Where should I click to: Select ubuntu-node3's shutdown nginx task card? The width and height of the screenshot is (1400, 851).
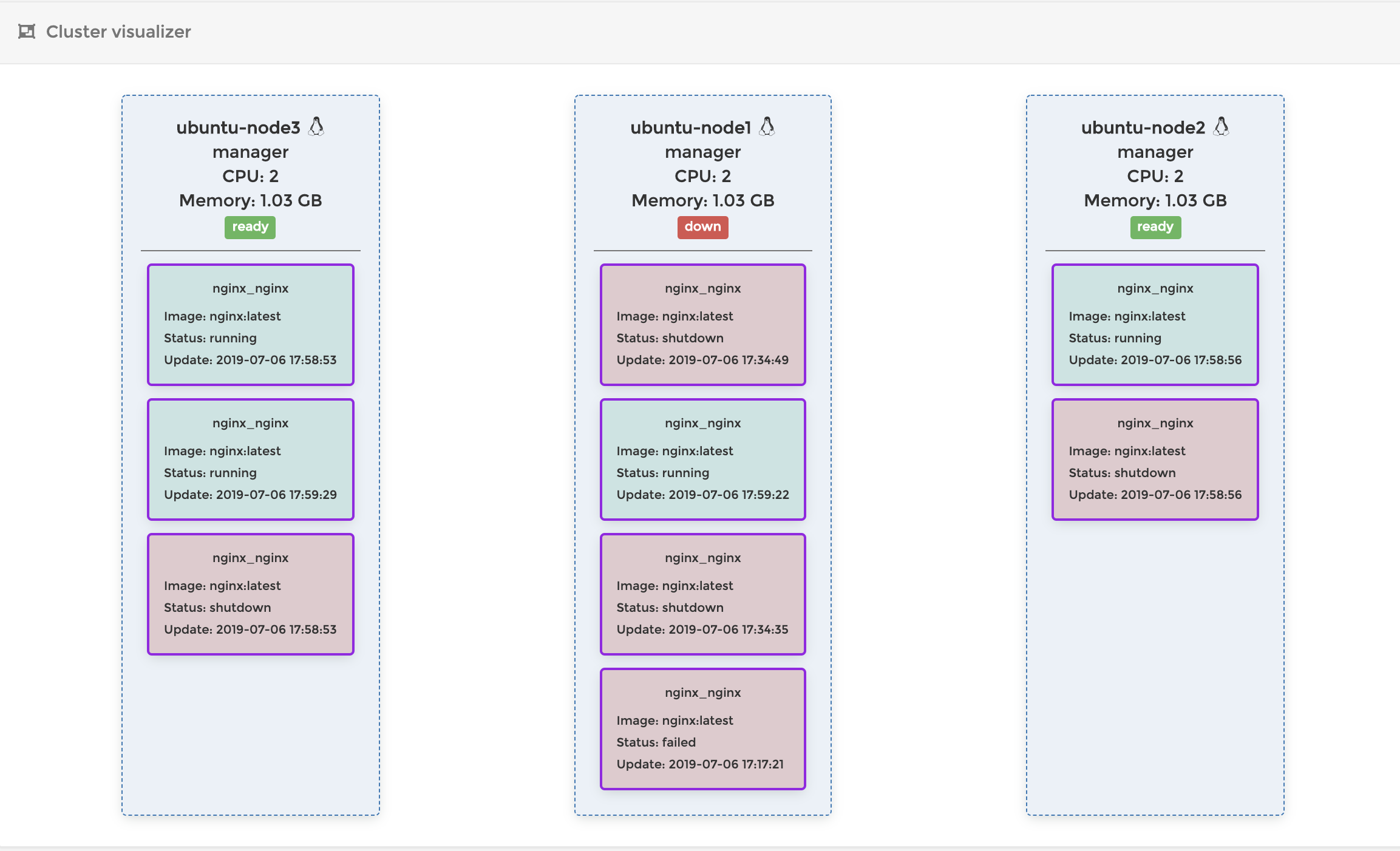[250, 594]
